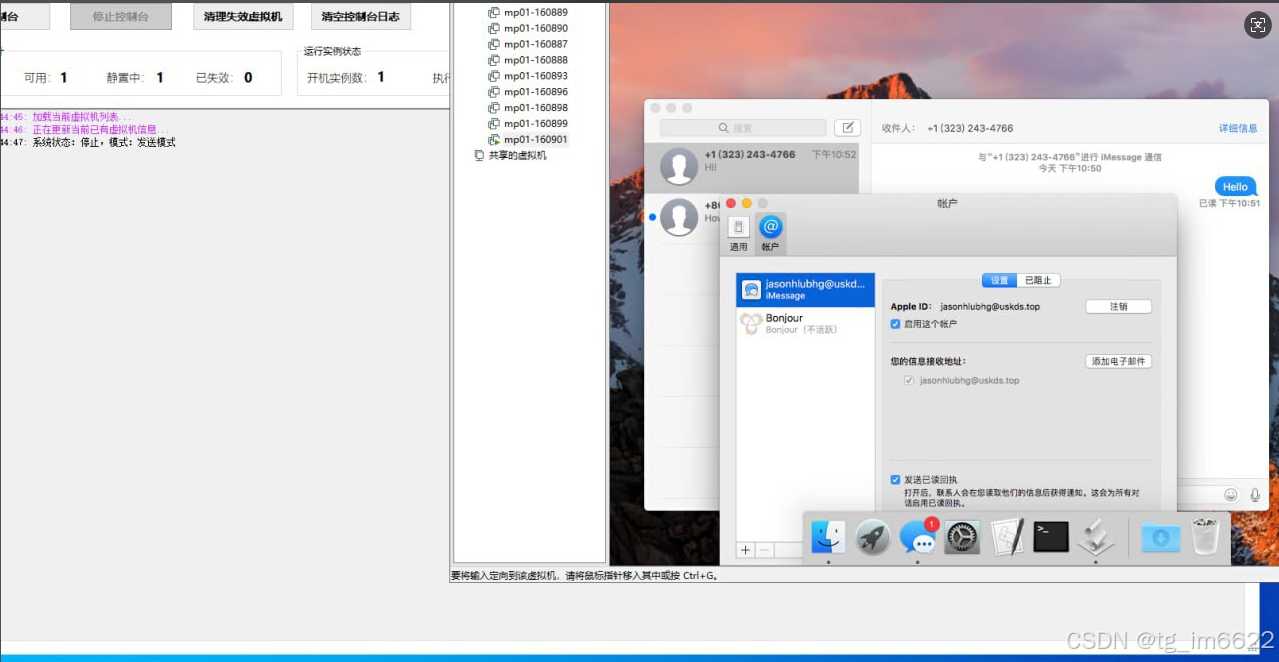Select the jasonhlubhg iMessage account row
This screenshot has height=662, width=1279.
tap(805, 290)
